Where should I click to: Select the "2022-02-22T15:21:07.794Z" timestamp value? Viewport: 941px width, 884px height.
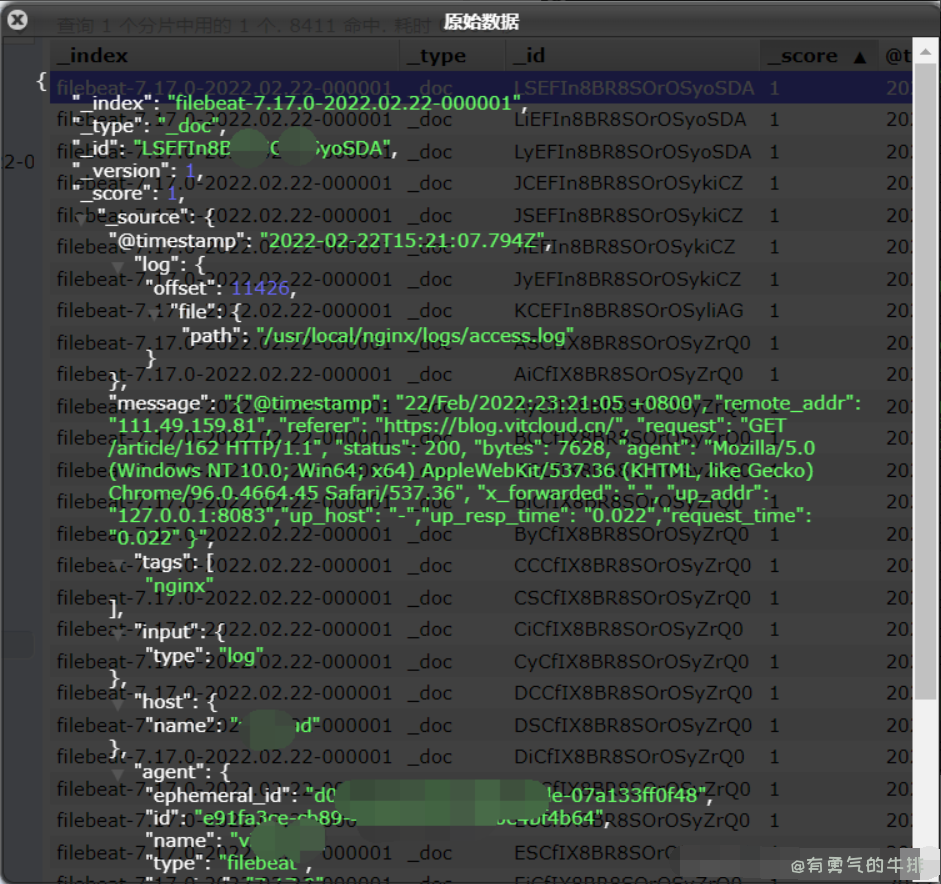coord(403,241)
